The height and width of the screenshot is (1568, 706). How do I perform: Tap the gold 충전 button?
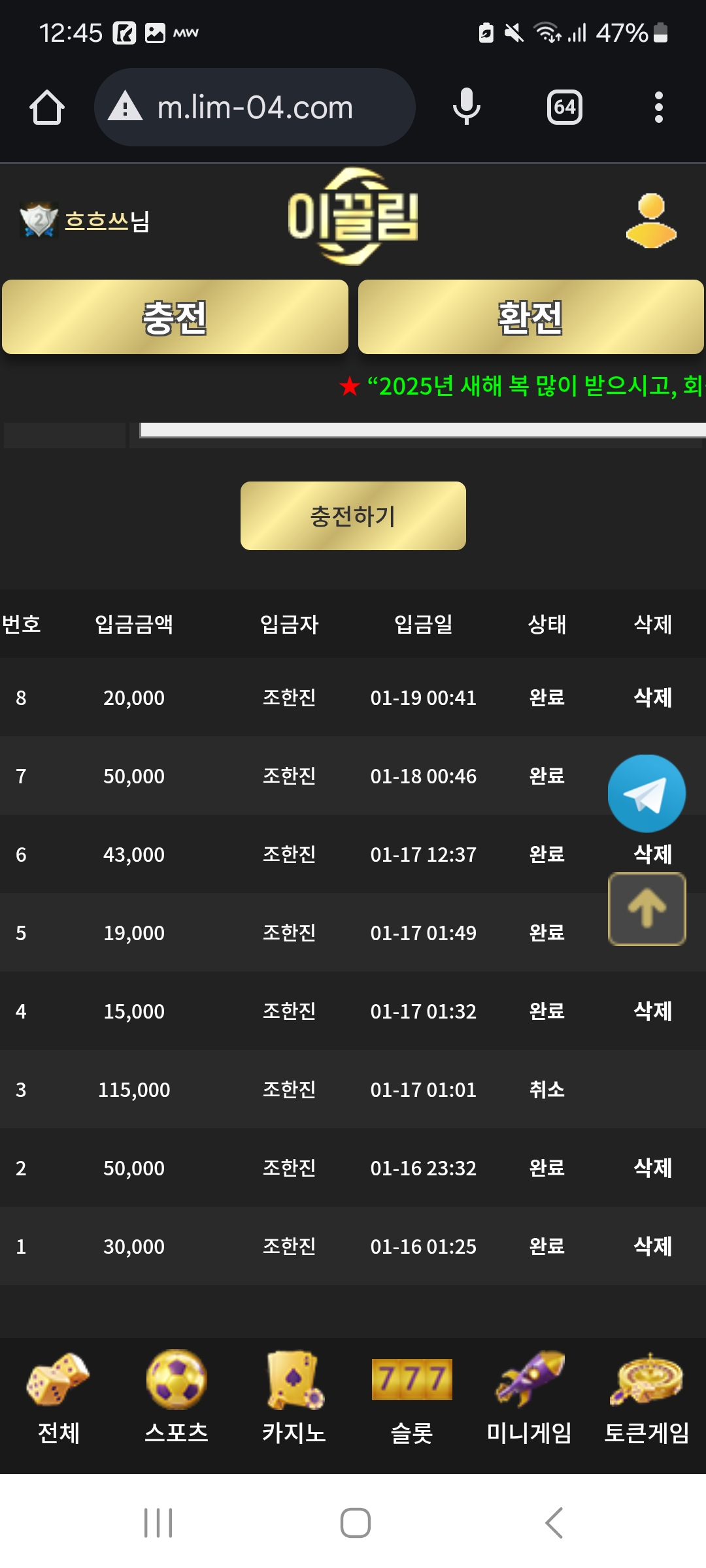pyautogui.click(x=175, y=318)
